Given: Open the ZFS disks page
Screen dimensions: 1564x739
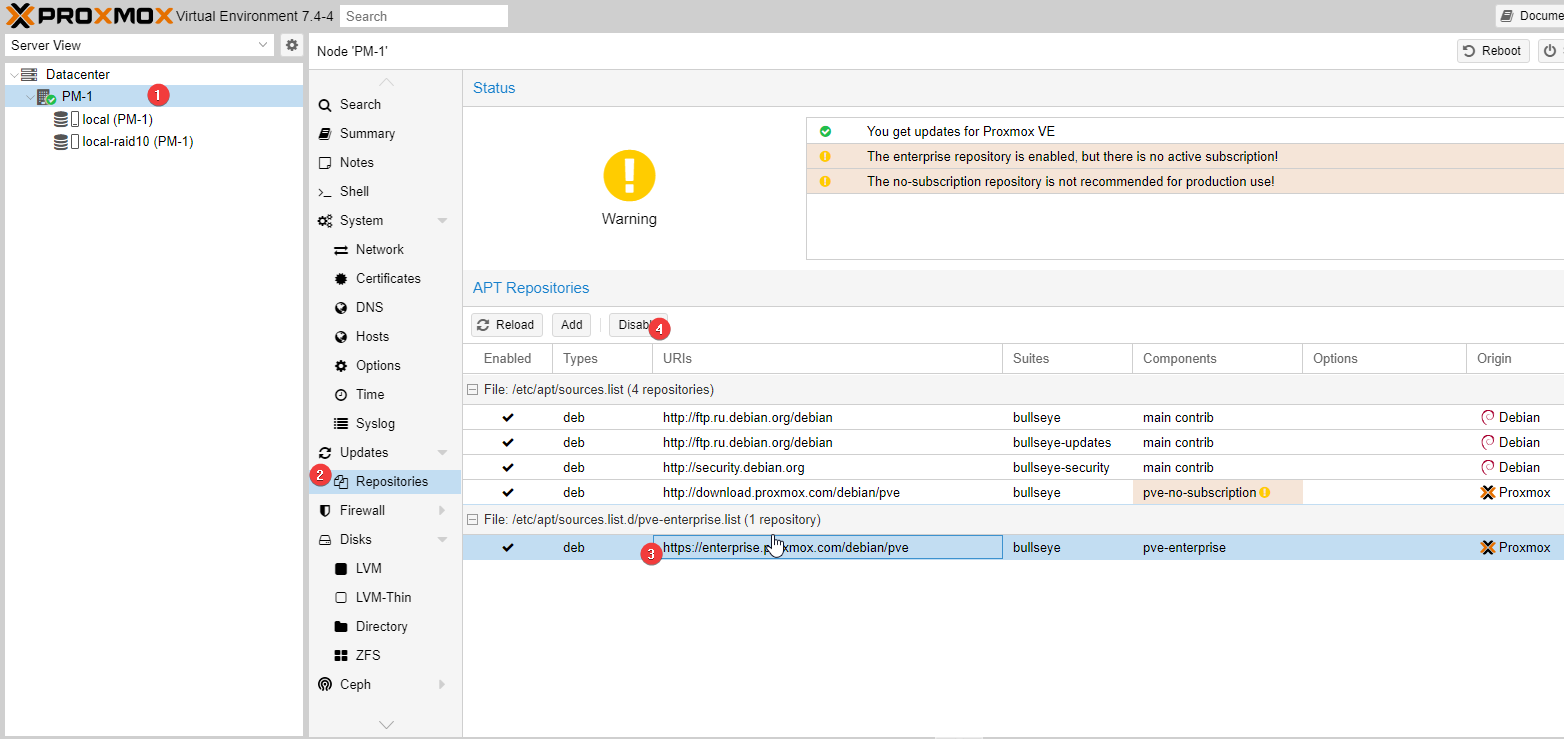Looking at the screenshot, I should coord(368,655).
